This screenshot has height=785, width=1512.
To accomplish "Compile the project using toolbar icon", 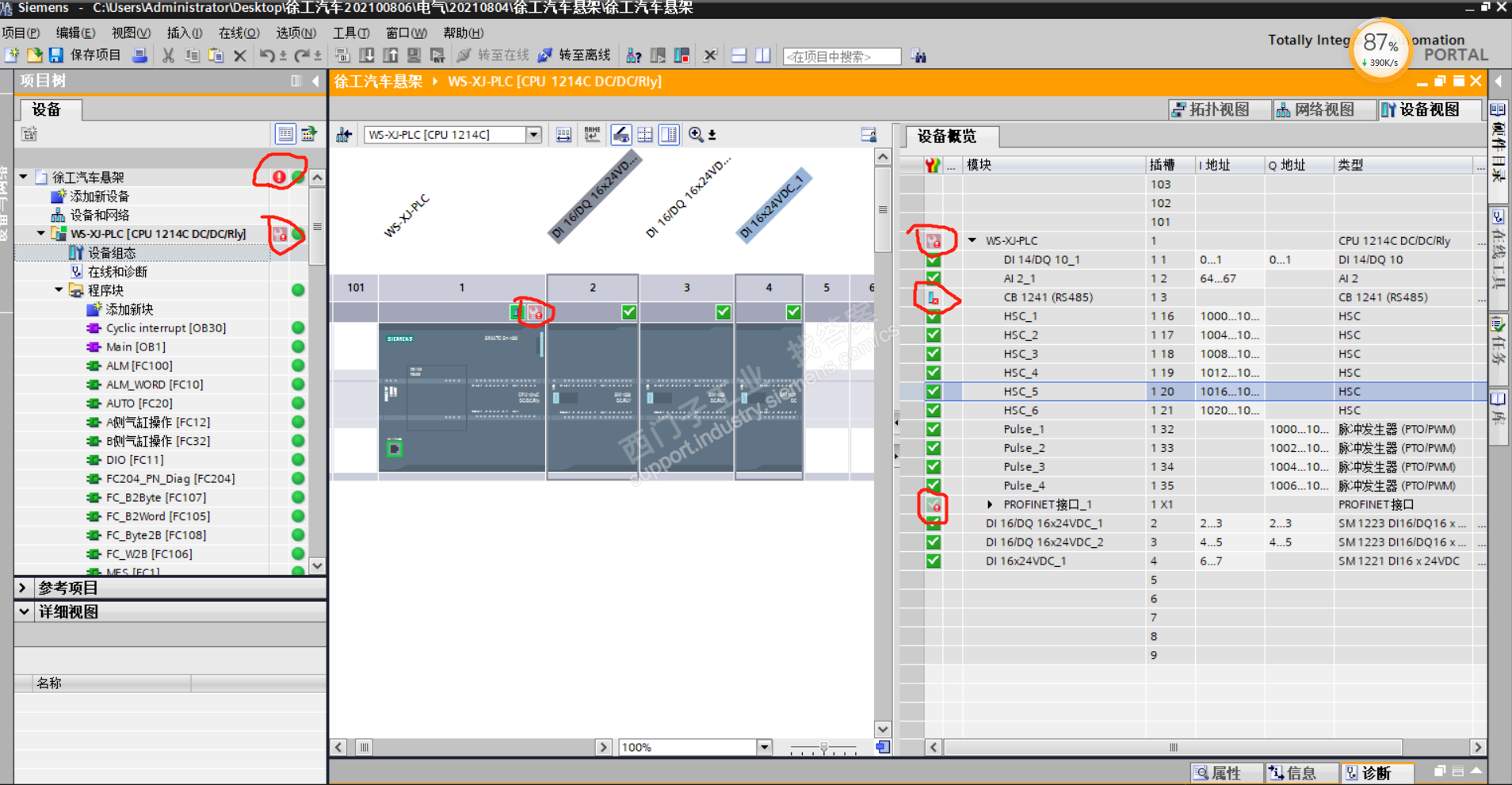I will point(342,56).
